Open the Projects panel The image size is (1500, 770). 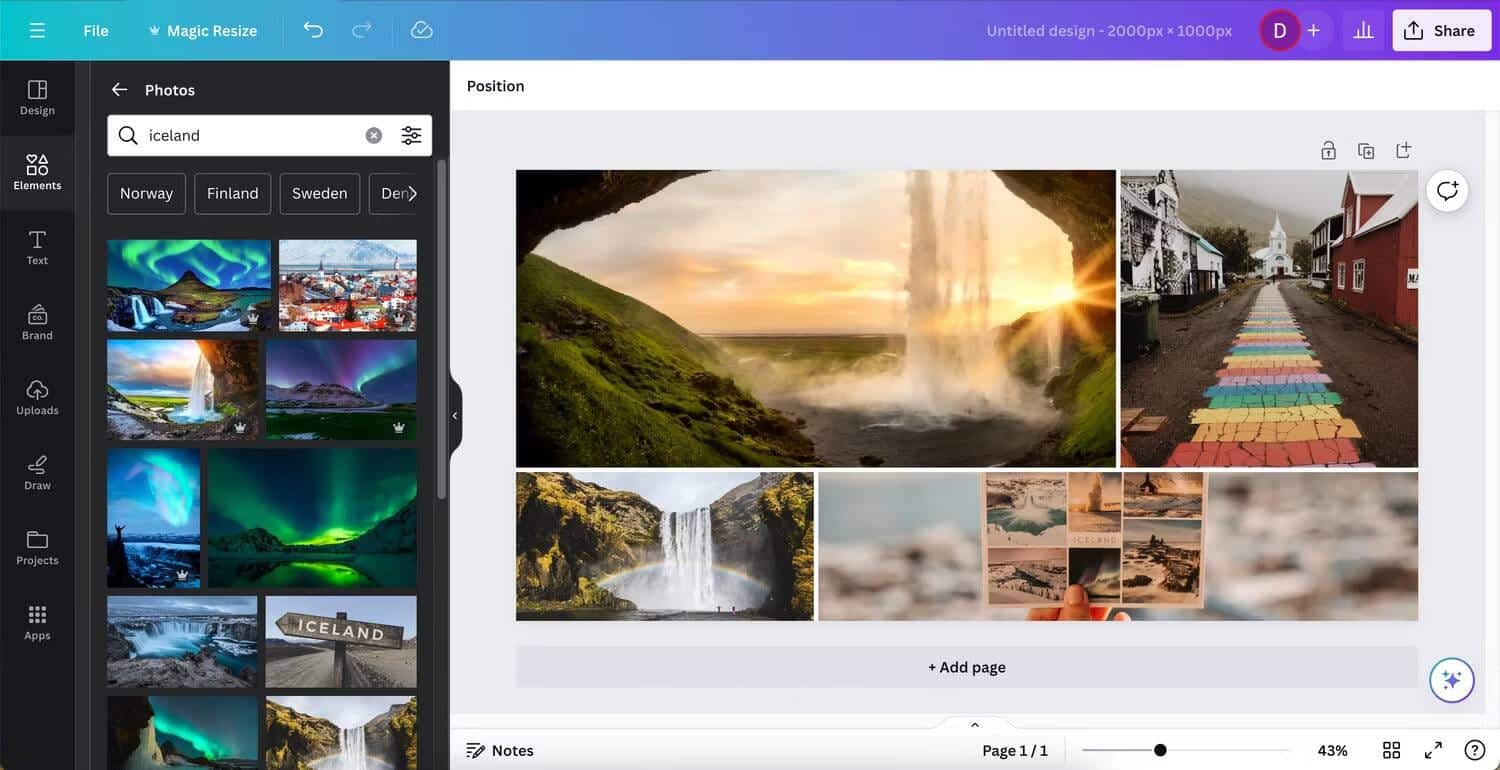(x=37, y=546)
